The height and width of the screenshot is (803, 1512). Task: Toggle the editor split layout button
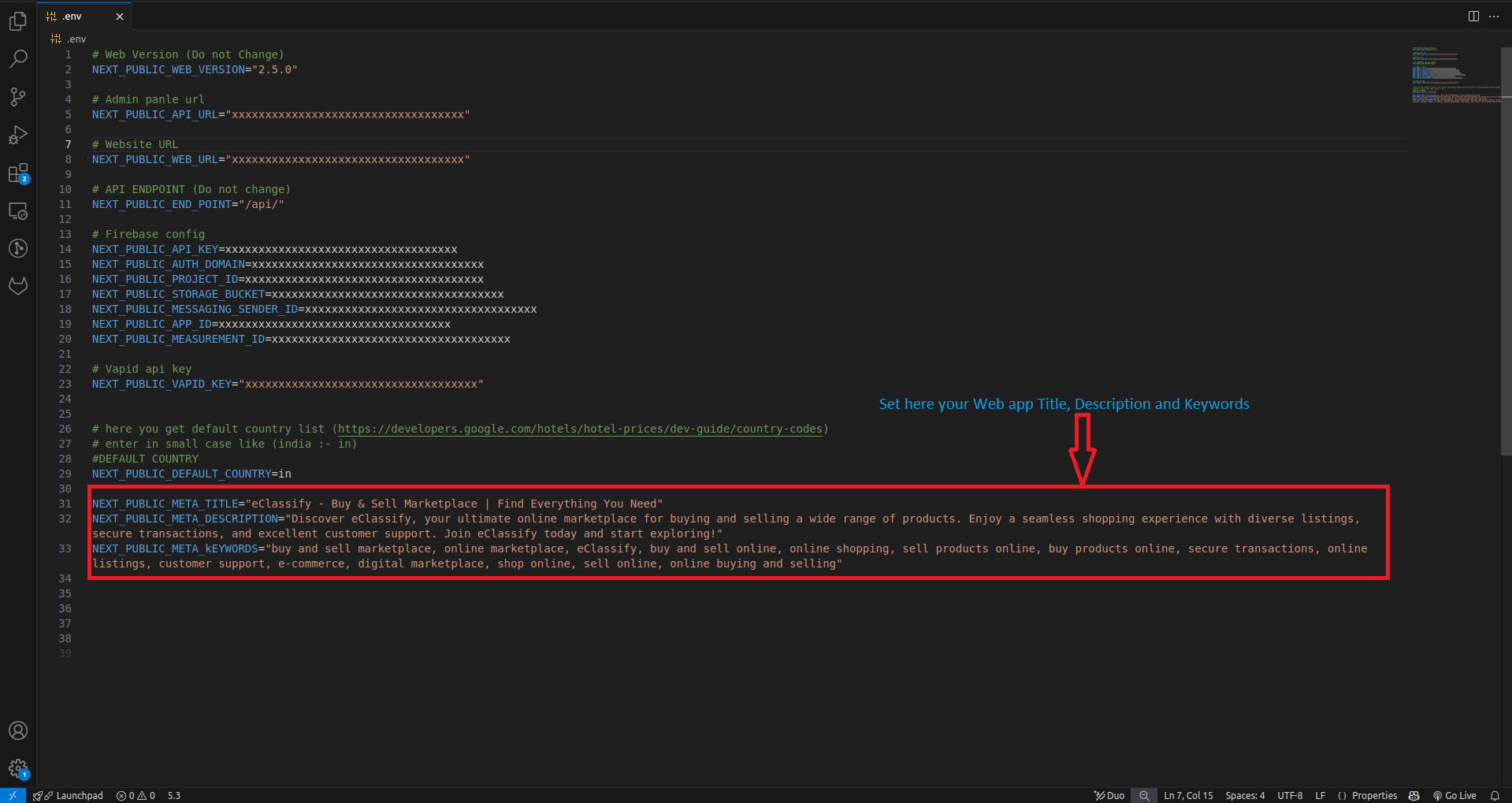pos(1472,16)
